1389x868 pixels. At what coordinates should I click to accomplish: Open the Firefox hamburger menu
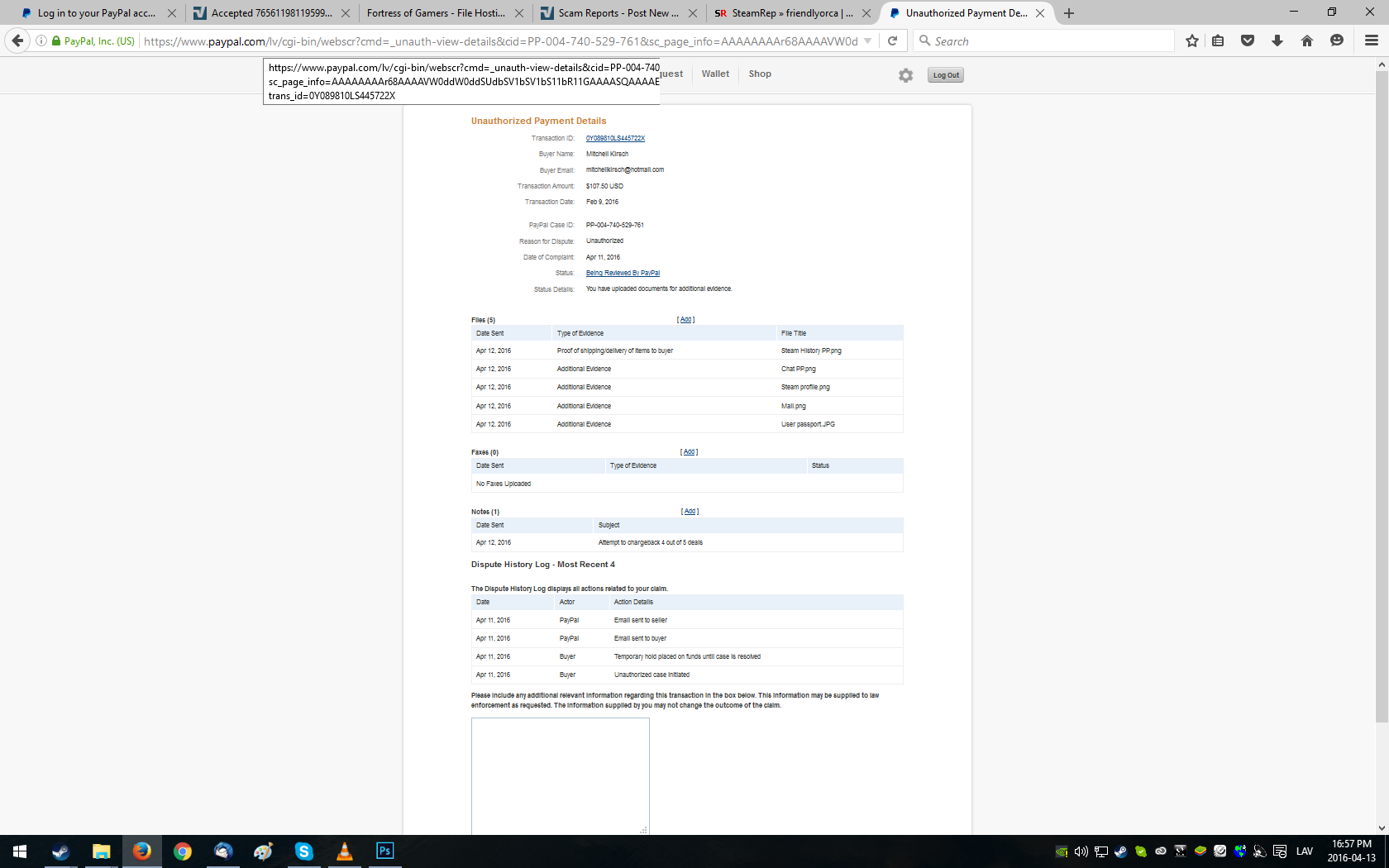pos(1371,41)
